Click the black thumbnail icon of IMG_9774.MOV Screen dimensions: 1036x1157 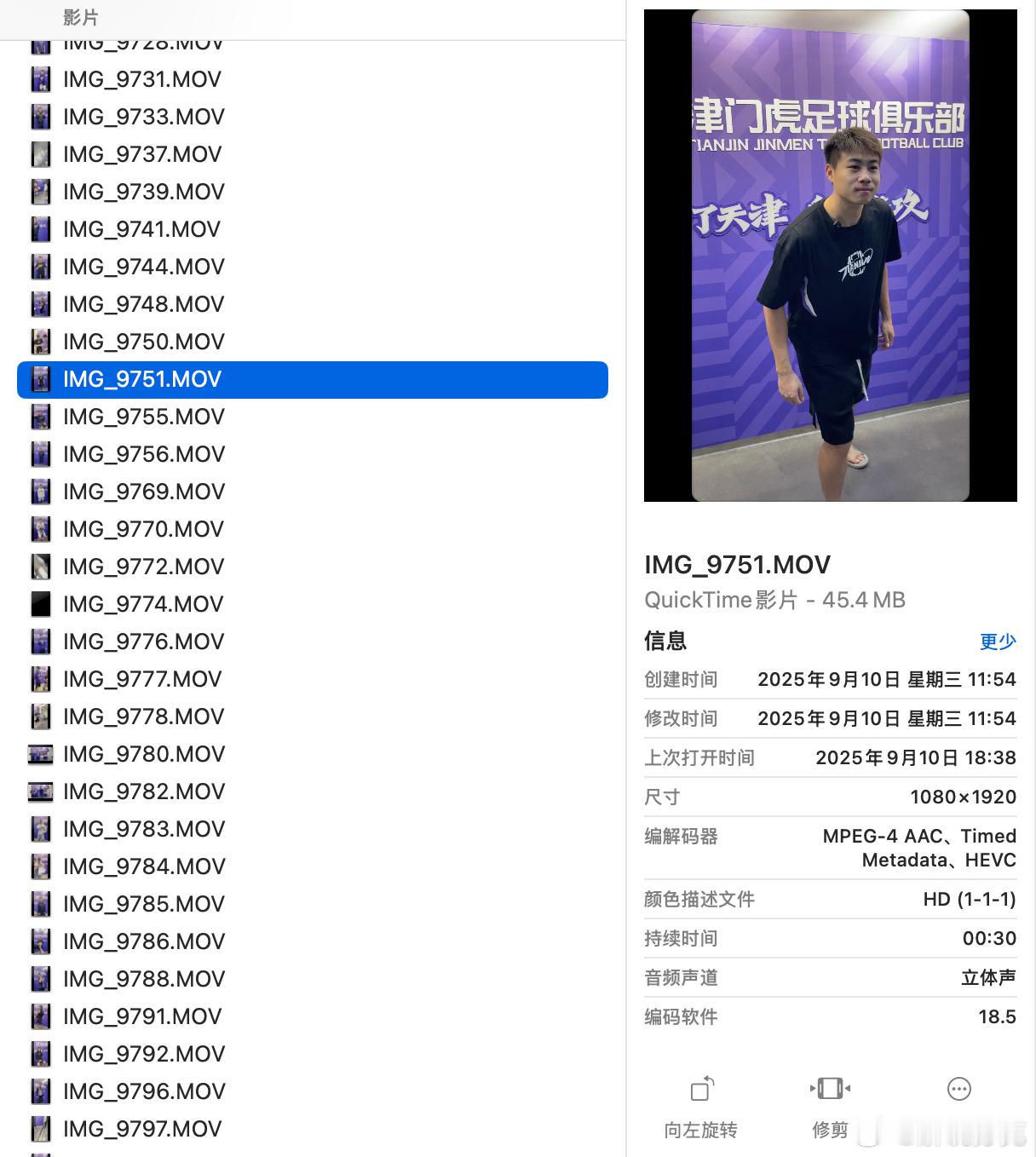[x=41, y=604]
